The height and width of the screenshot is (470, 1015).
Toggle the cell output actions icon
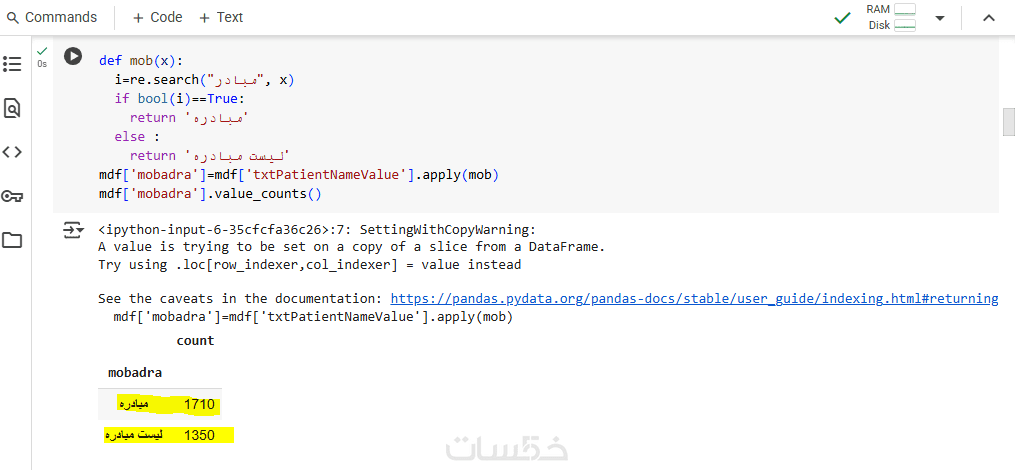(73, 231)
